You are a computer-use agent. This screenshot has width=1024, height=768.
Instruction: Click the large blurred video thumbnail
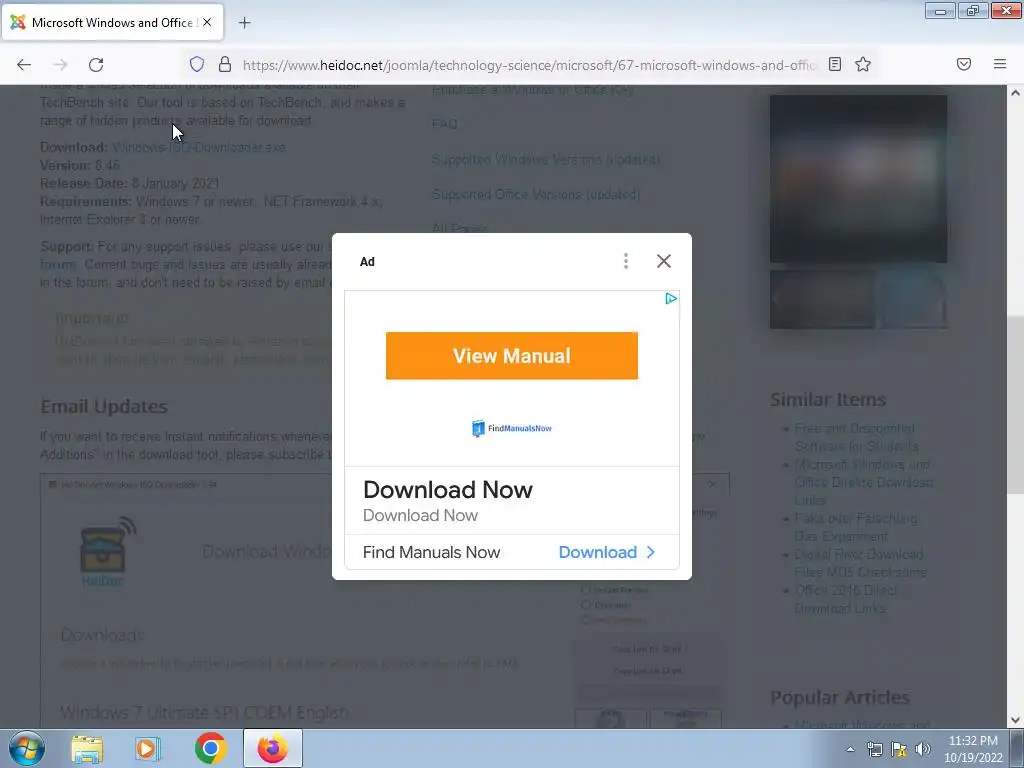[x=858, y=179]
